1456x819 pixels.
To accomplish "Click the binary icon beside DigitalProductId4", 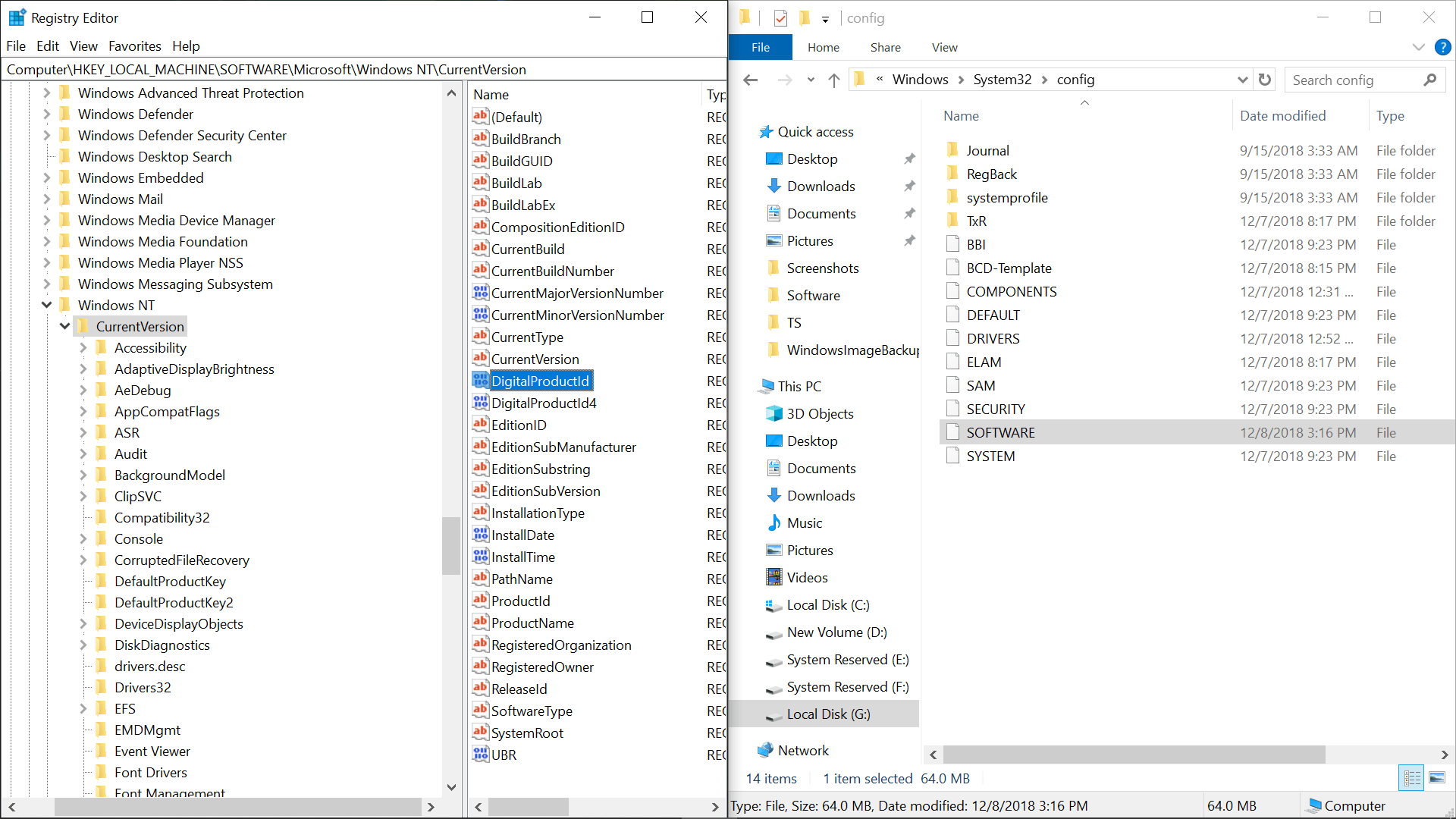I will point(480,403).
